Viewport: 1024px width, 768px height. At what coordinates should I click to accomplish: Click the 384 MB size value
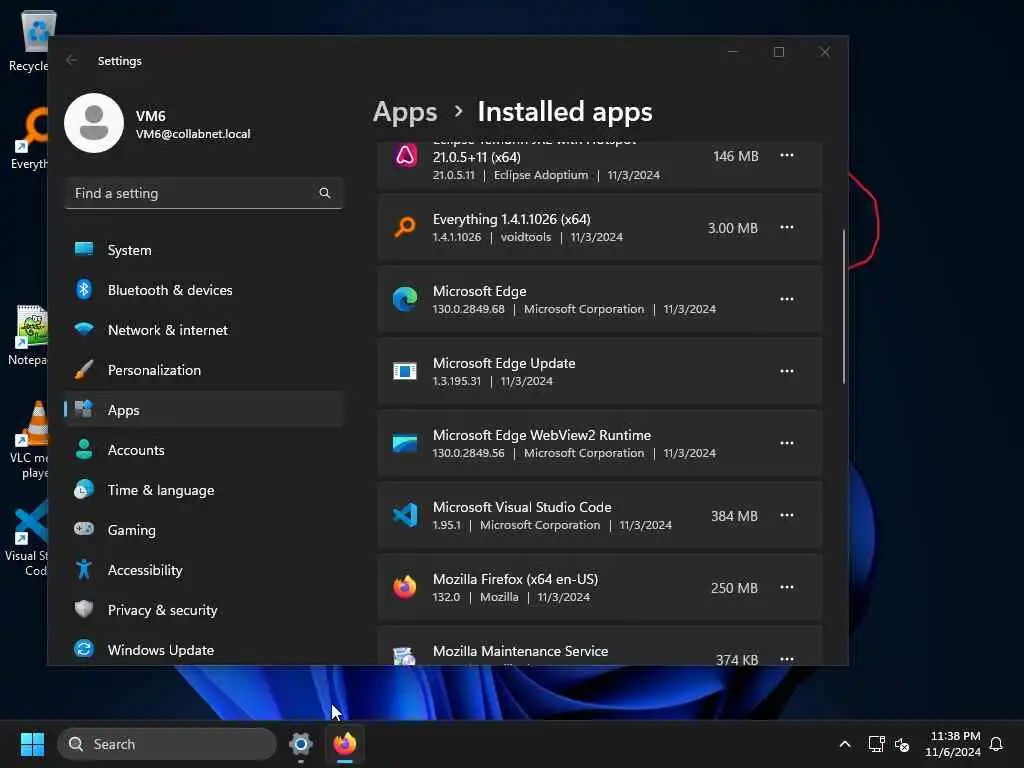(734, 516)
